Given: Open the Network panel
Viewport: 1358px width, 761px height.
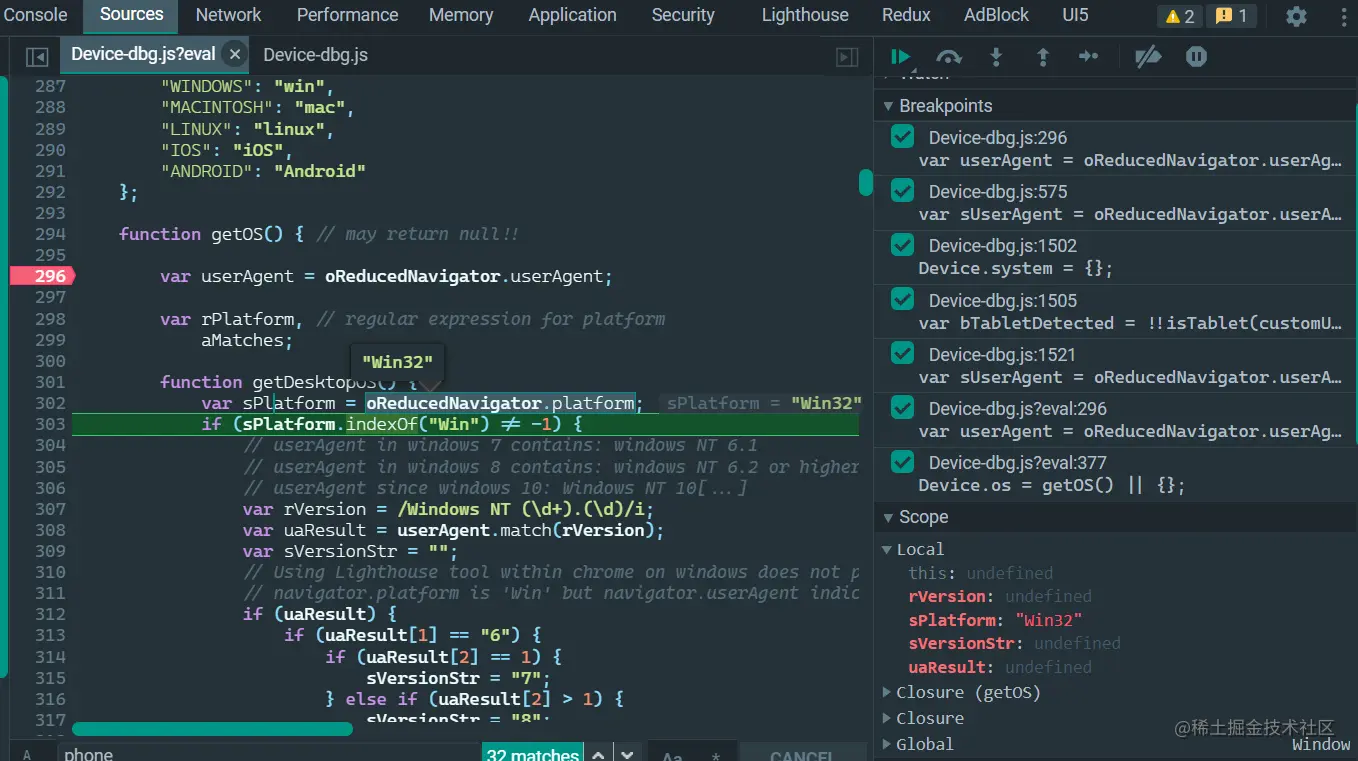Looking at the screenshot, I should (x=228, y=15).
